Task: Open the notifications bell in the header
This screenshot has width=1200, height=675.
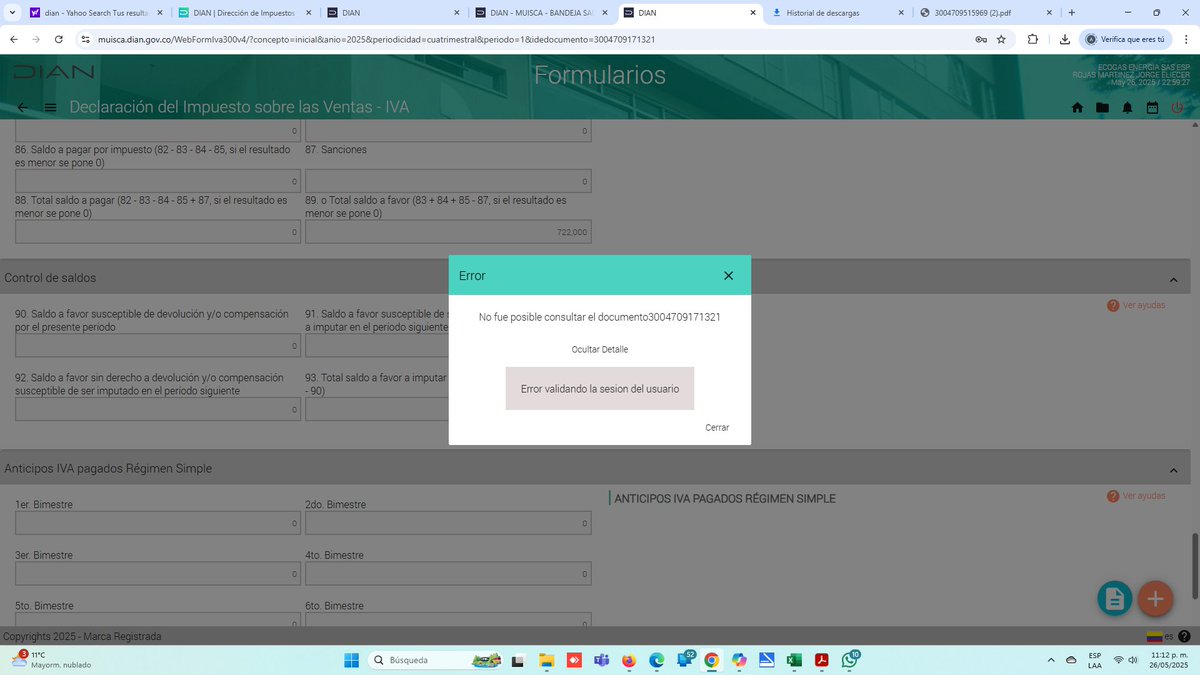Action: click(1127, 108)
